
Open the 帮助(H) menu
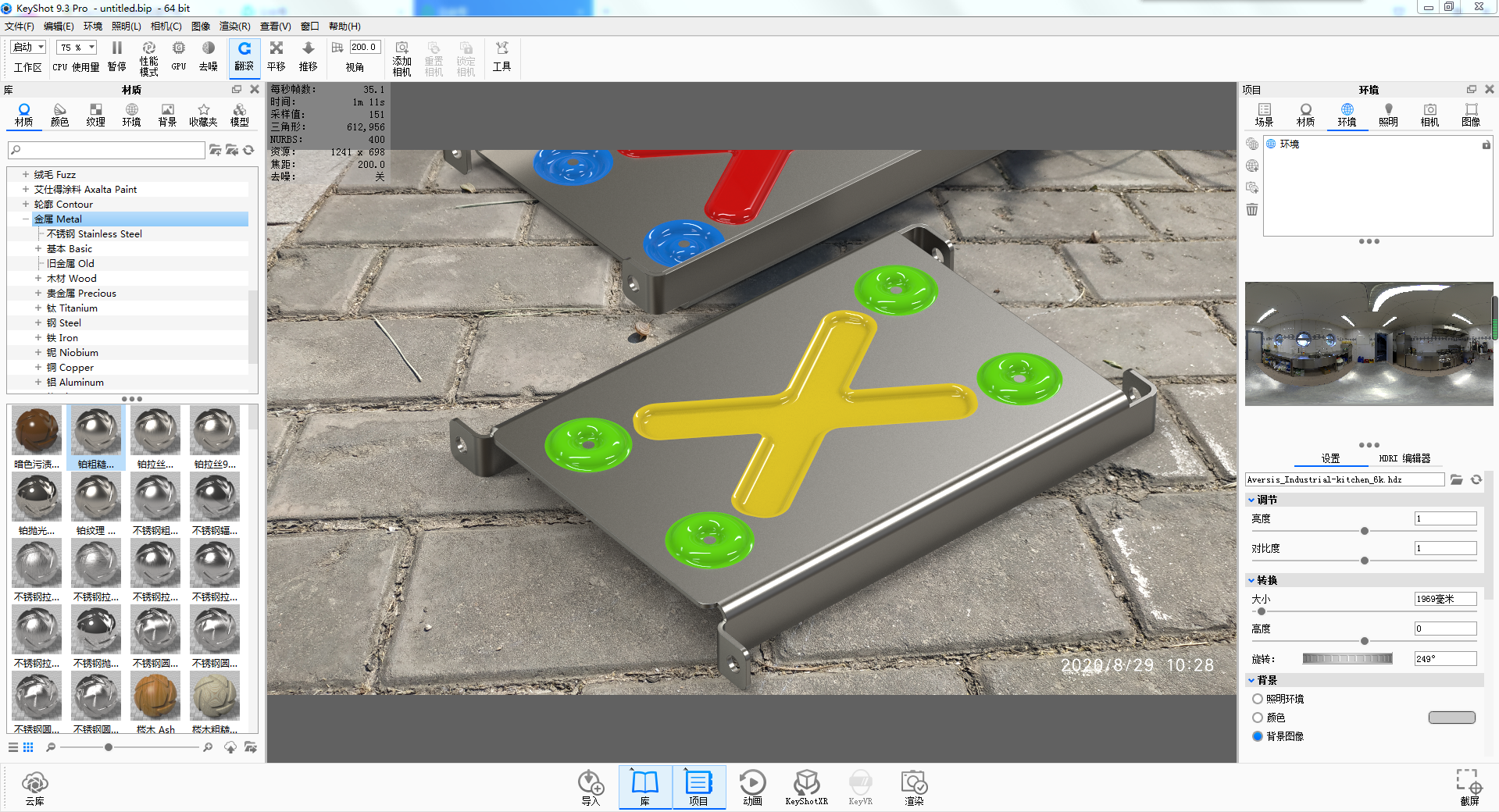coord(344,26)
